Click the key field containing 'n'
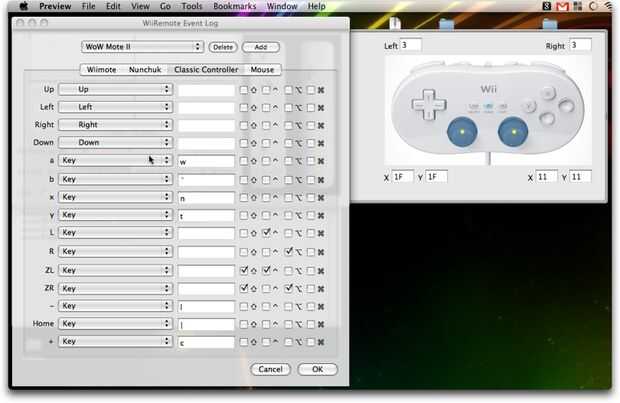The height and width of the screenshot is (403, 620). click(x=206, y=198)
